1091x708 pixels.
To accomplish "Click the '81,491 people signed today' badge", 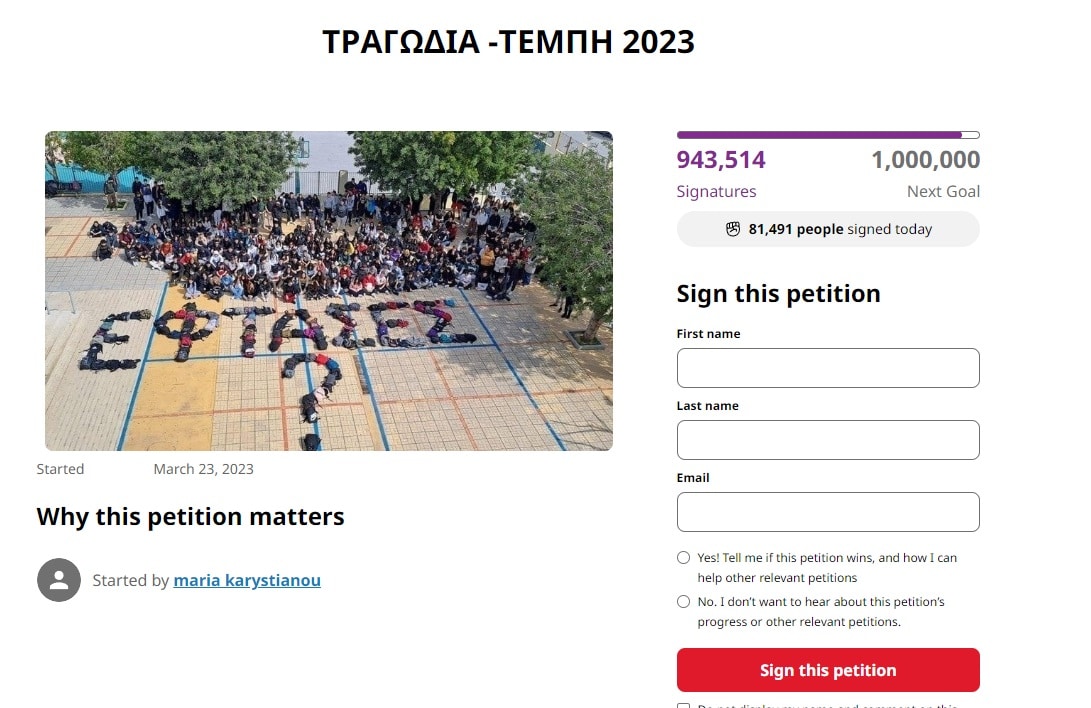I will pos(828,229).
